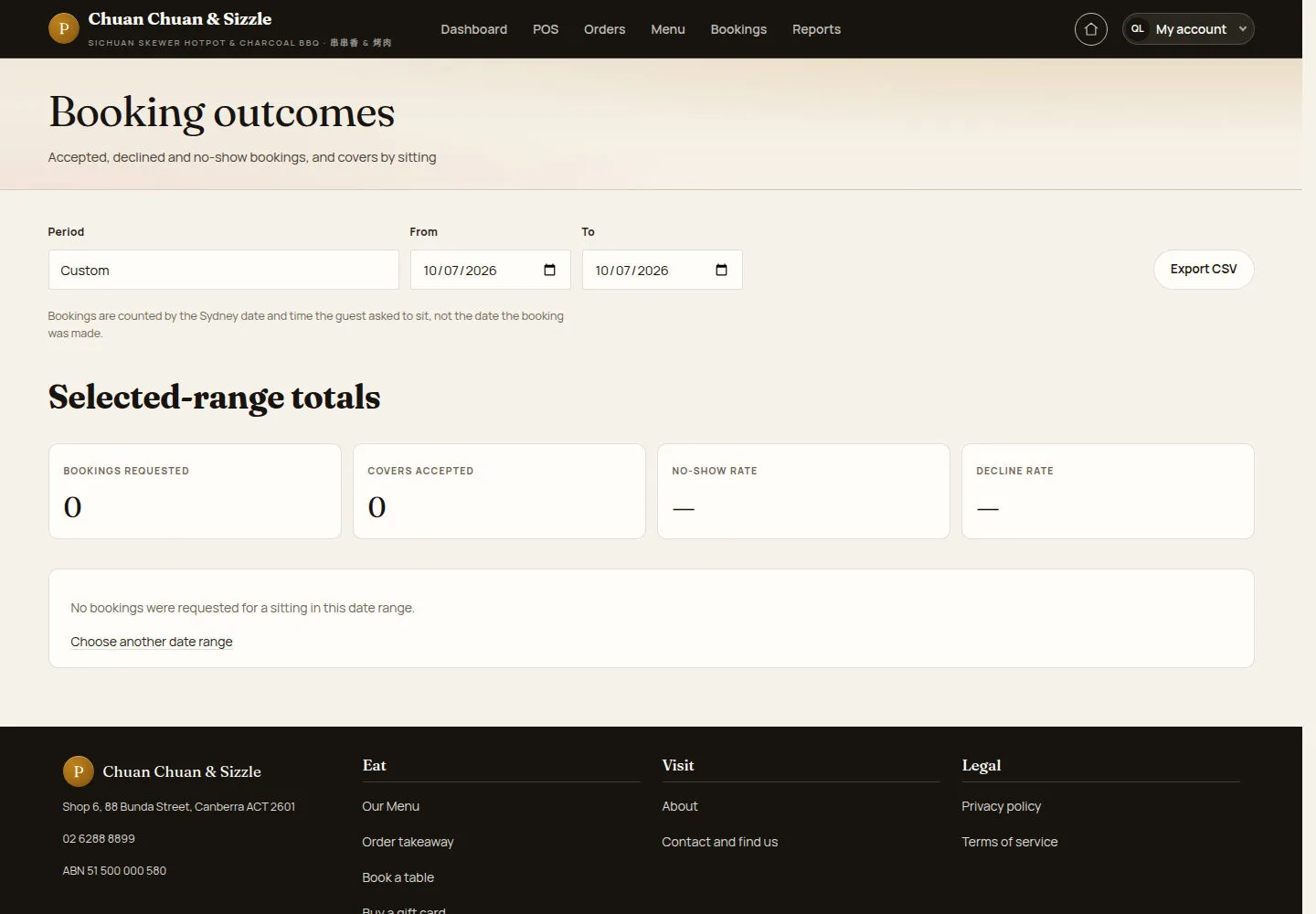The width and height of the screenshot is (1316, 914).
Task: Click the 'No bookings were requested' message
Action: click(x=242, y=608)
